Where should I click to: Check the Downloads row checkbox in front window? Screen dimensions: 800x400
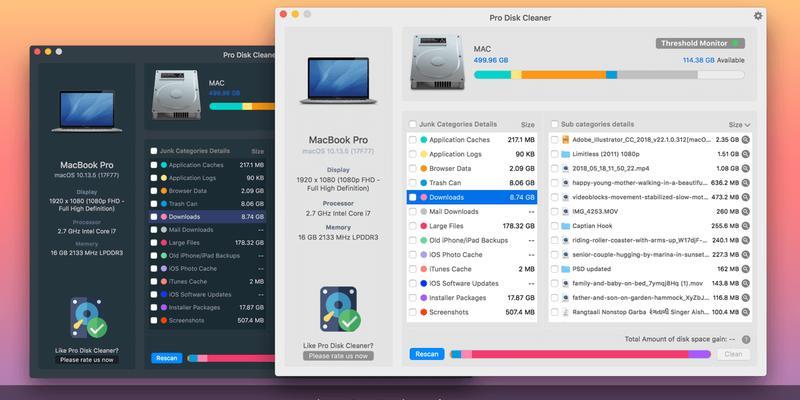413,197
